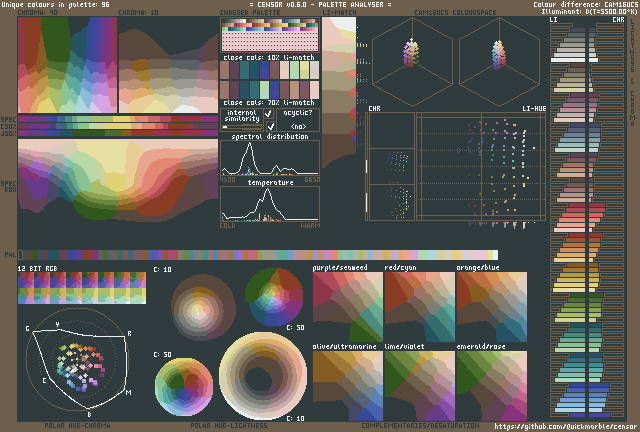This screenshot has width=640, height=432.
Task: Select the orange/blue complementary swatch
Action: [491, 305]
